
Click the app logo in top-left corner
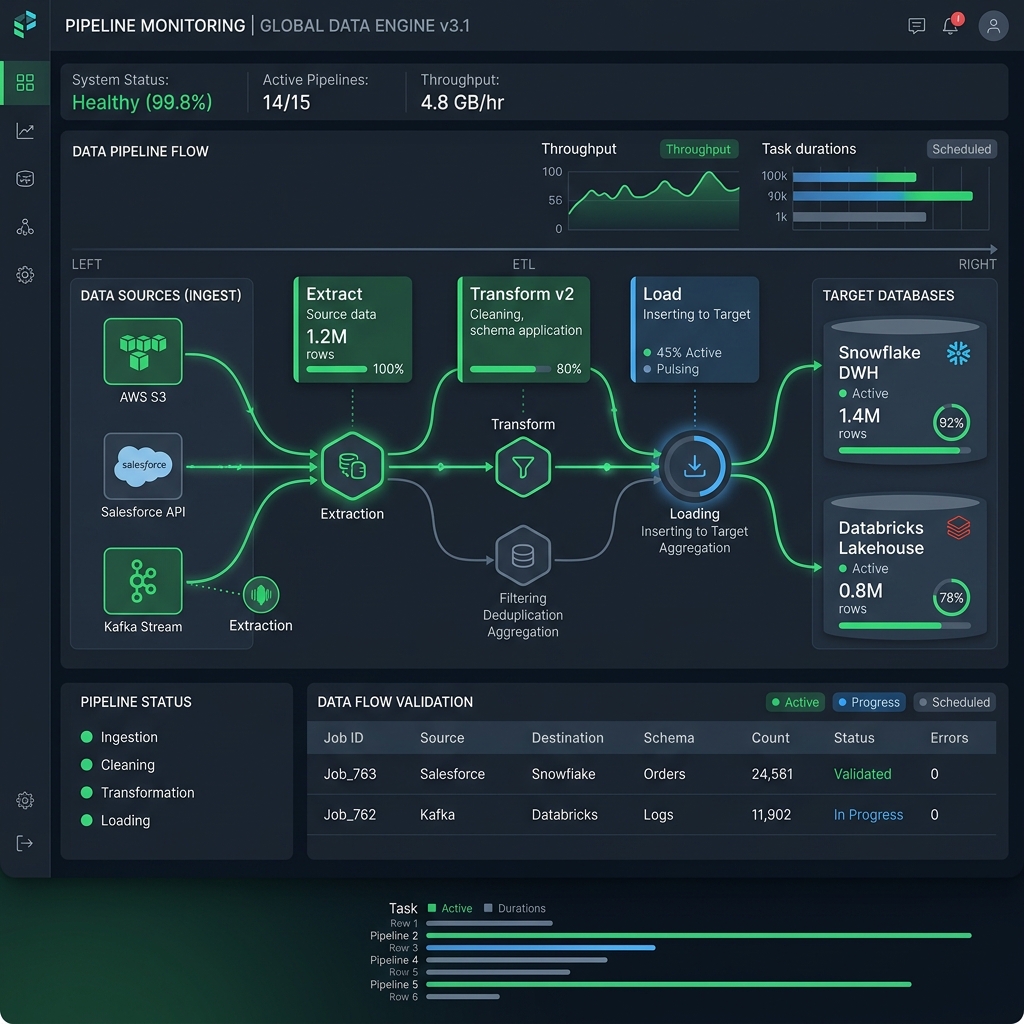[25, 24]
